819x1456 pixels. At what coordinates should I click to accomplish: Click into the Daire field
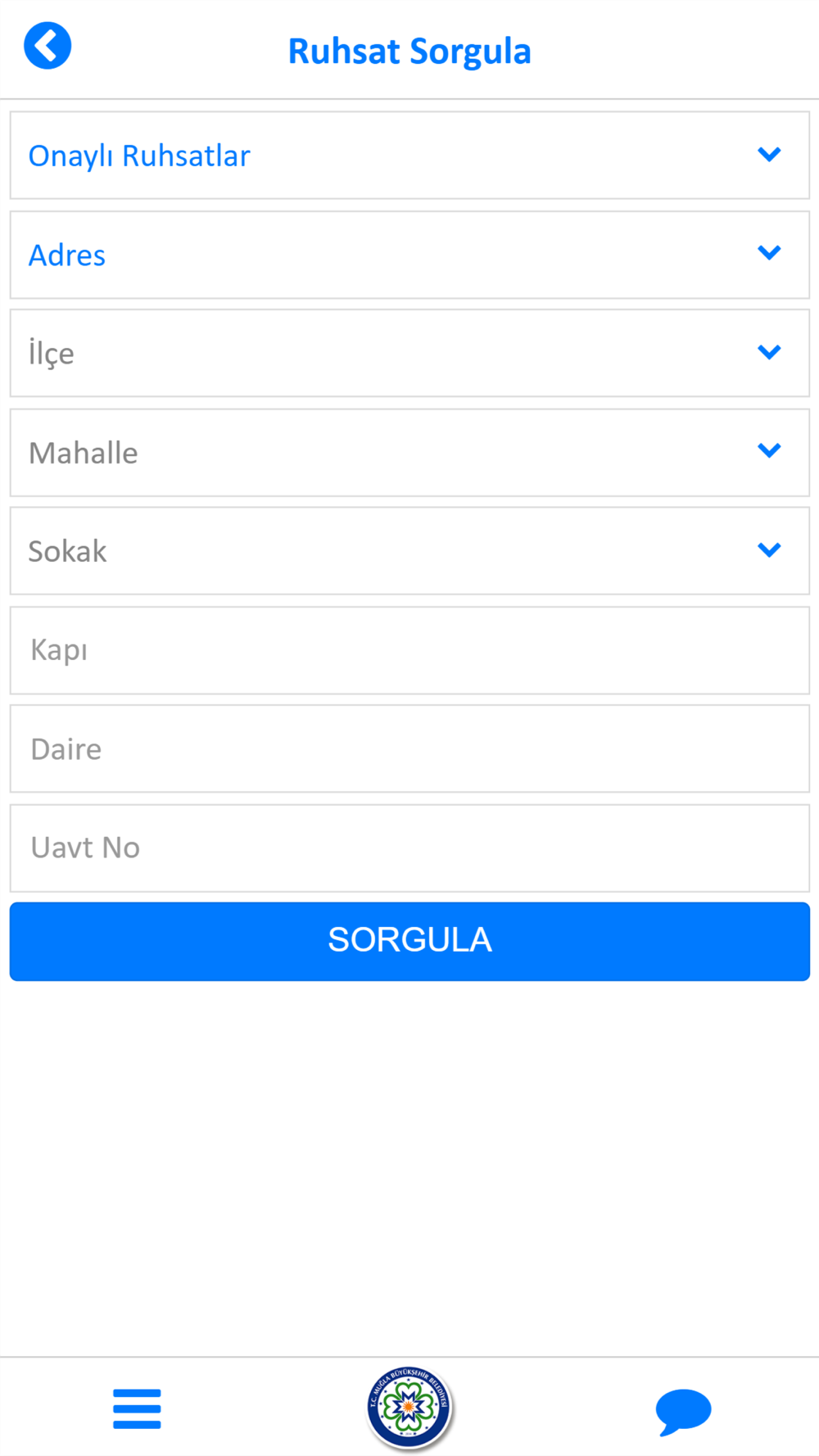click(x=409, y=749)
